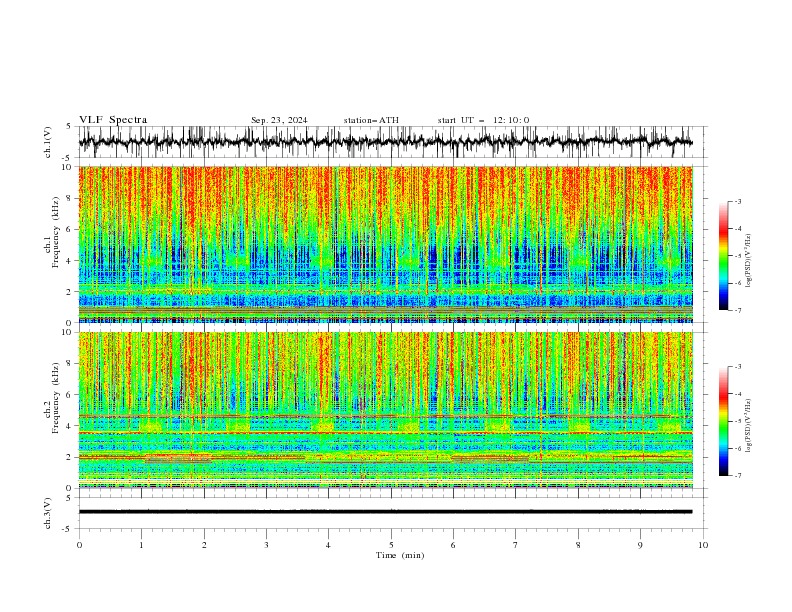Viewport: 792px width, 612px height.
Task: Click the "ch.1(V)" axis label
Action: click(48, 142)
